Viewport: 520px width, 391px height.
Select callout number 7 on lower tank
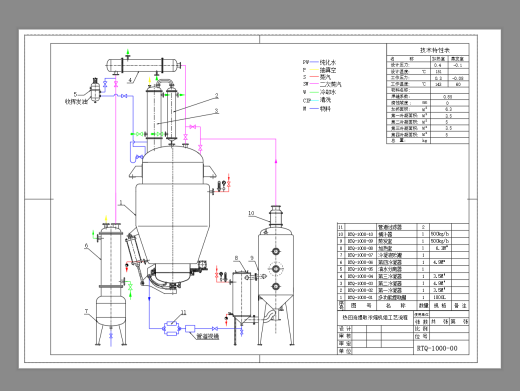(86, 311)
